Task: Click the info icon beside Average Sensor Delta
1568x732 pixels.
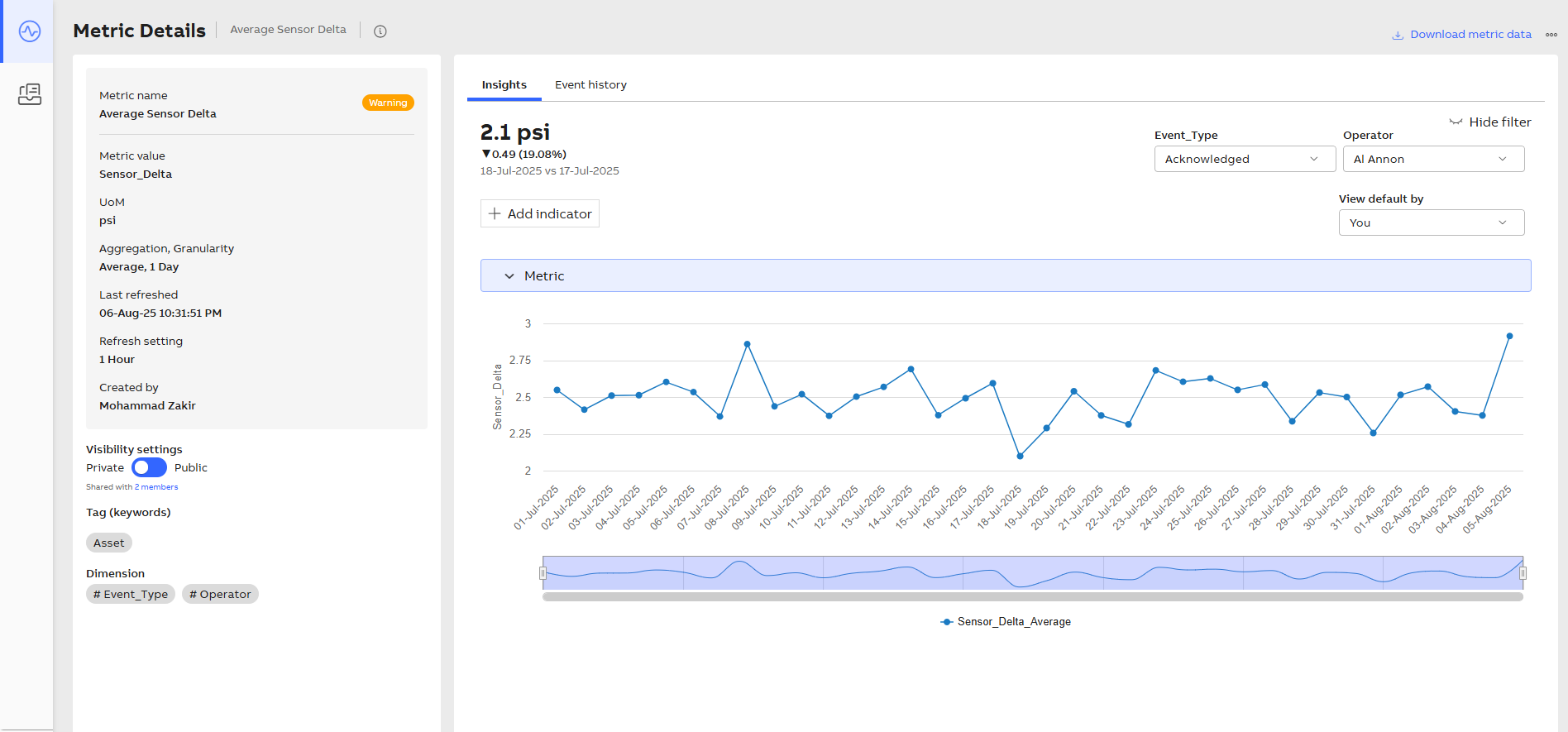Action: [x=380, y=31]
